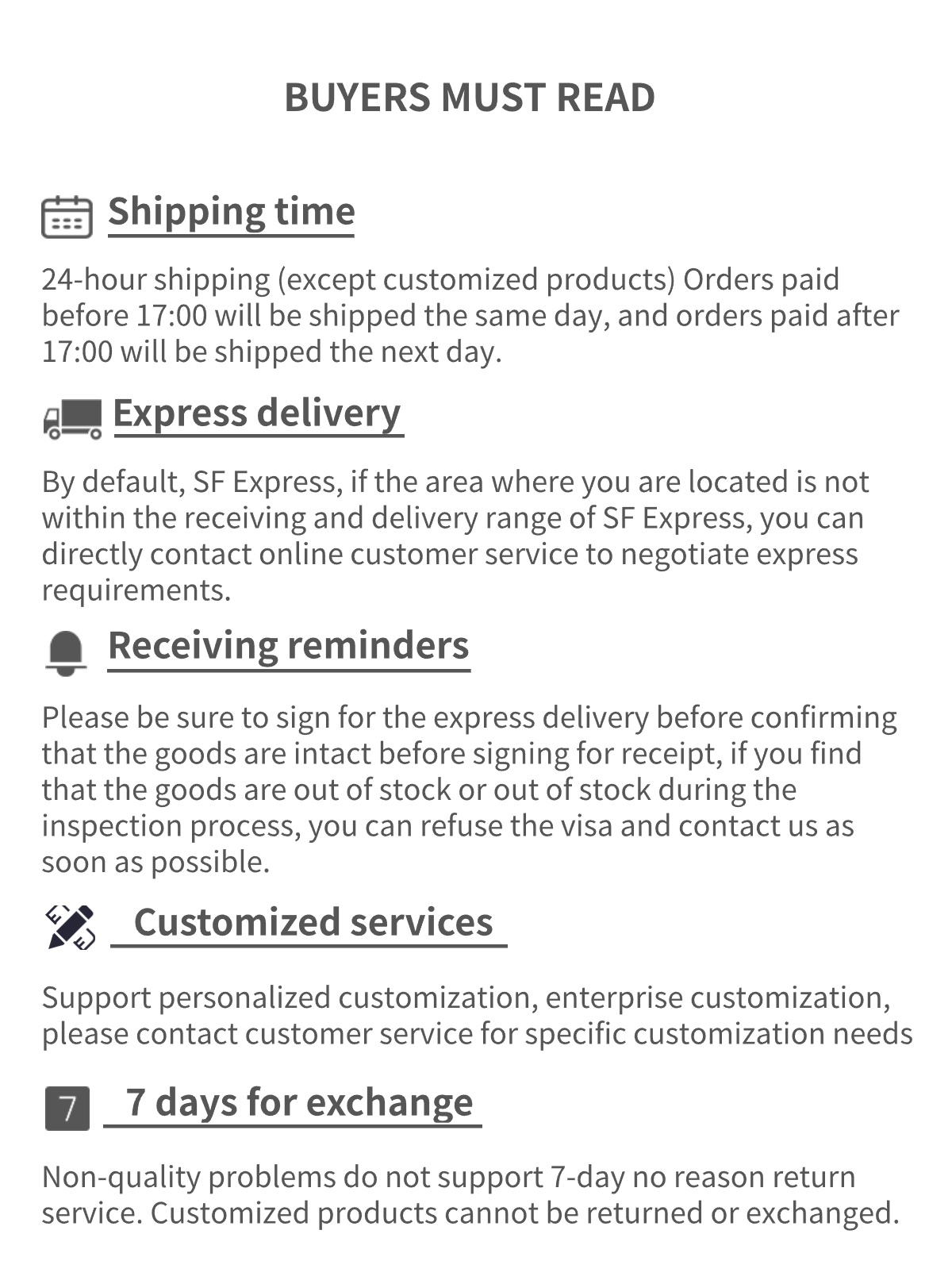Click the paragraph about signing for receipt
This screenshot has width=952, height=1280.
coord(470,790)
